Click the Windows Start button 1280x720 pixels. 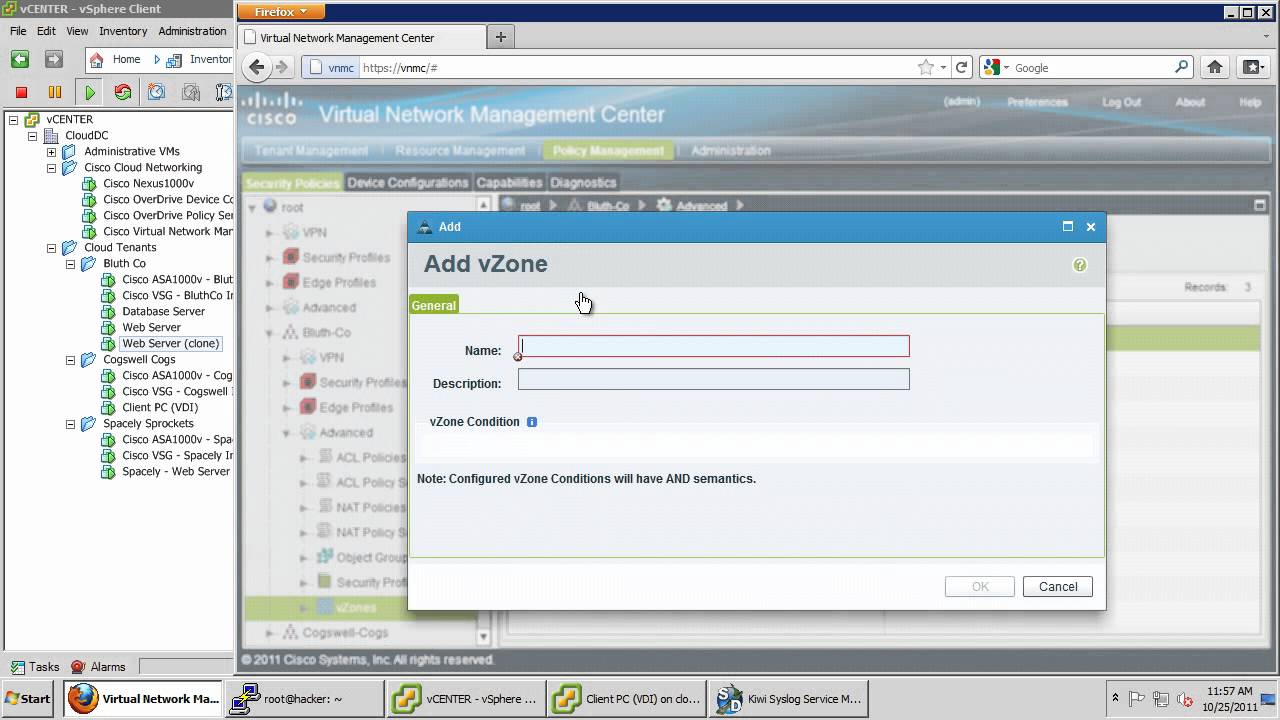[28, 699]
